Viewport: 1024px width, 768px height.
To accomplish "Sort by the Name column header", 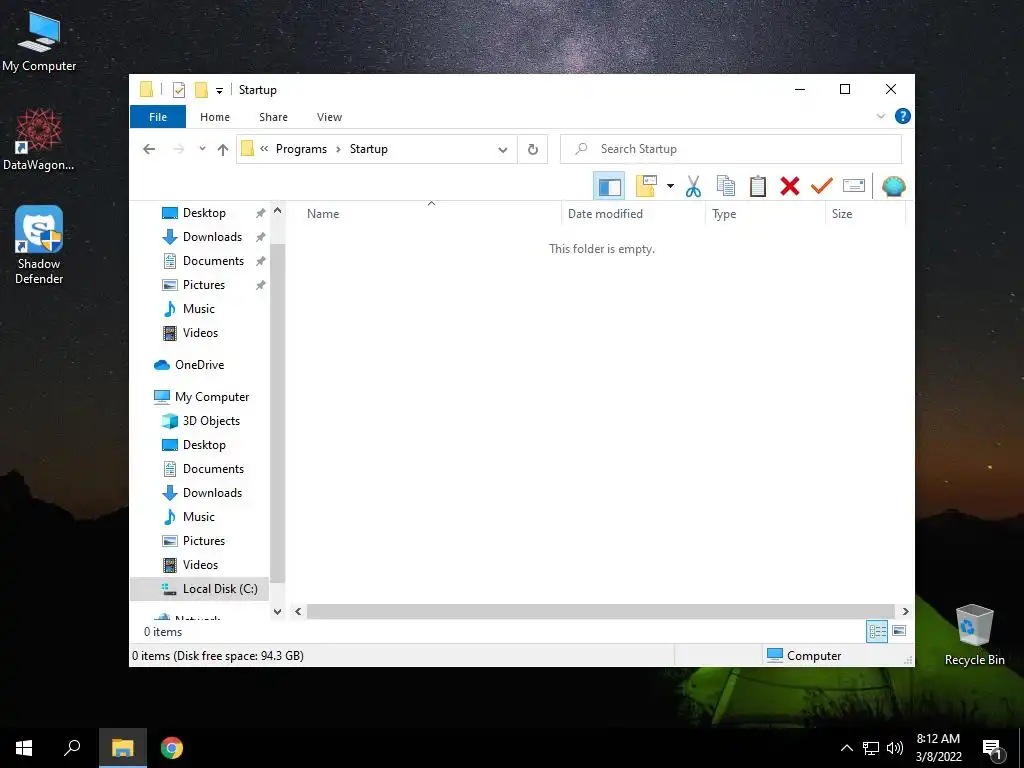I will (x=430, y=214).
